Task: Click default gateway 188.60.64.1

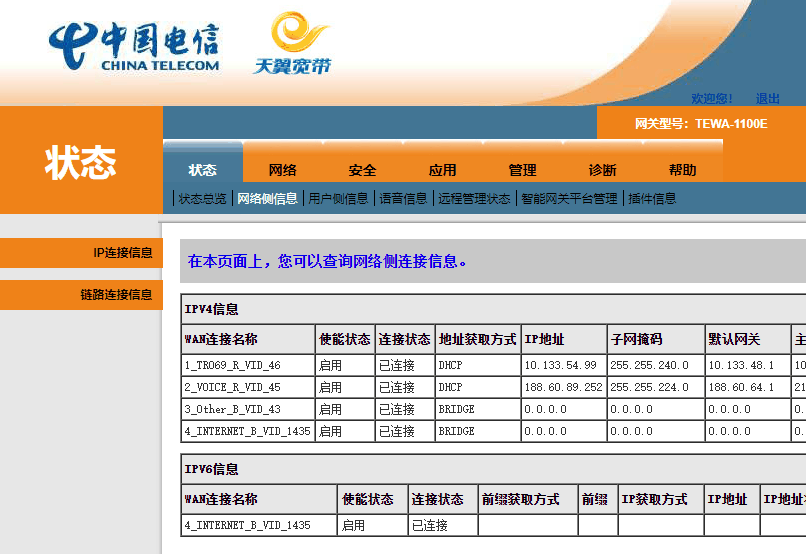Action: 741,387
